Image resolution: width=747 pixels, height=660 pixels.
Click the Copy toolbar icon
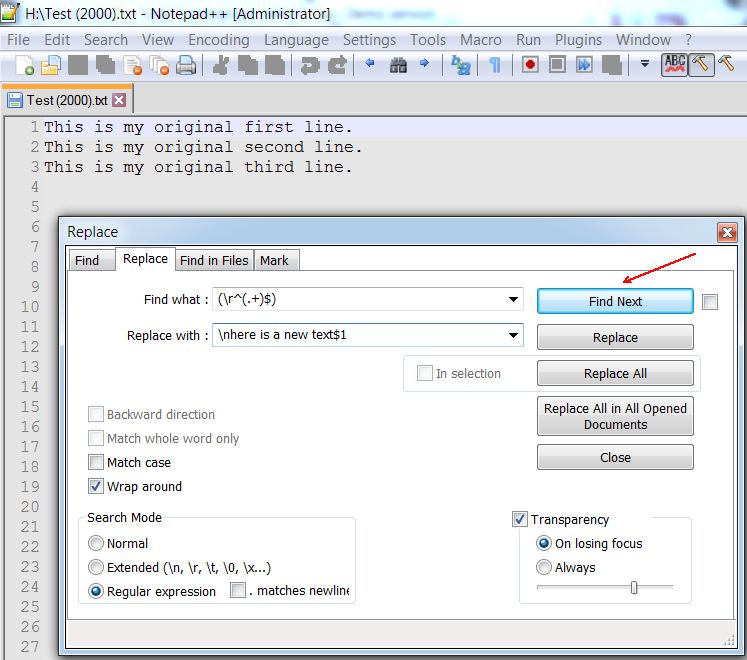point(247,65)
